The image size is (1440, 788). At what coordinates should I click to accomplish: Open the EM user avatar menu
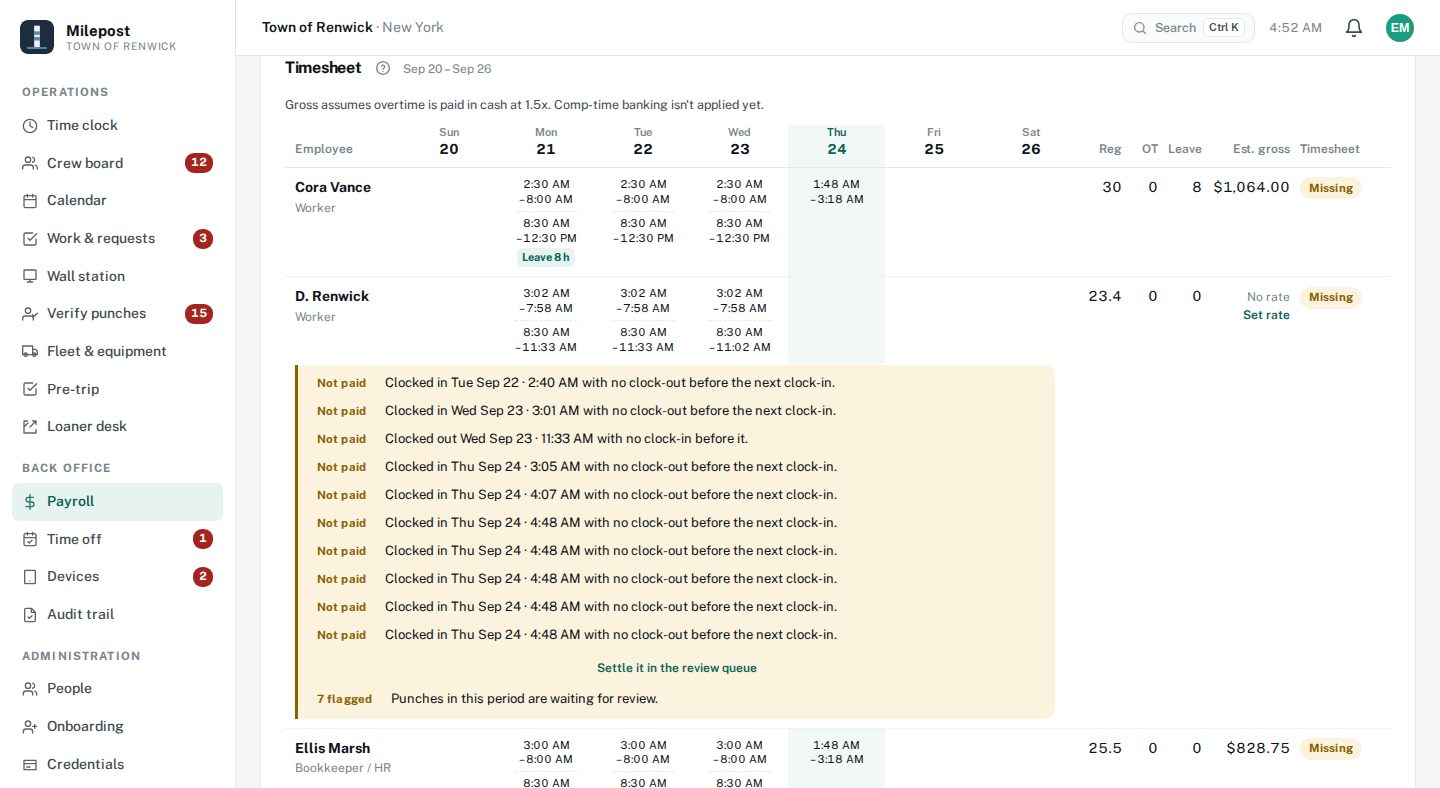(1400, 28)
